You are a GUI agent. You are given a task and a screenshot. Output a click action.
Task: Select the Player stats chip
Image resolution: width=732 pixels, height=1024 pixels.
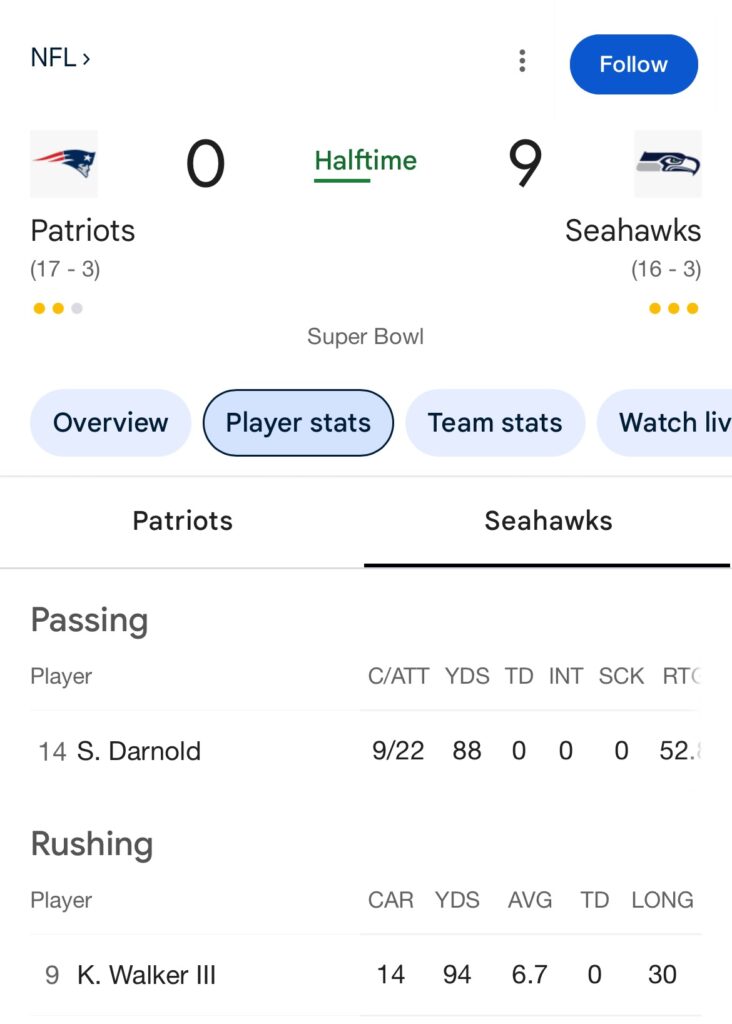point(298,423)
